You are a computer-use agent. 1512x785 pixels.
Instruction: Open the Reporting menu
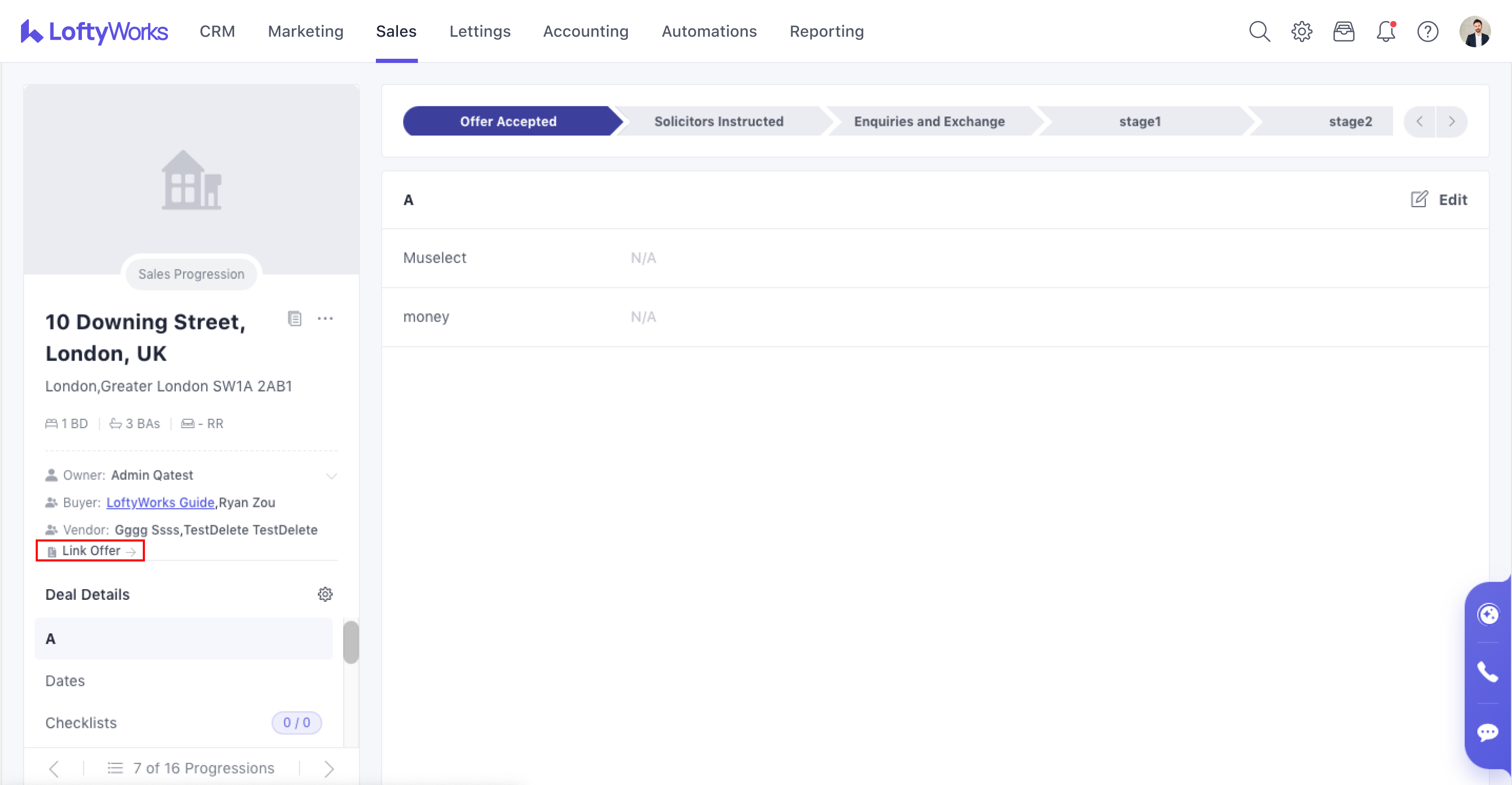826,31
